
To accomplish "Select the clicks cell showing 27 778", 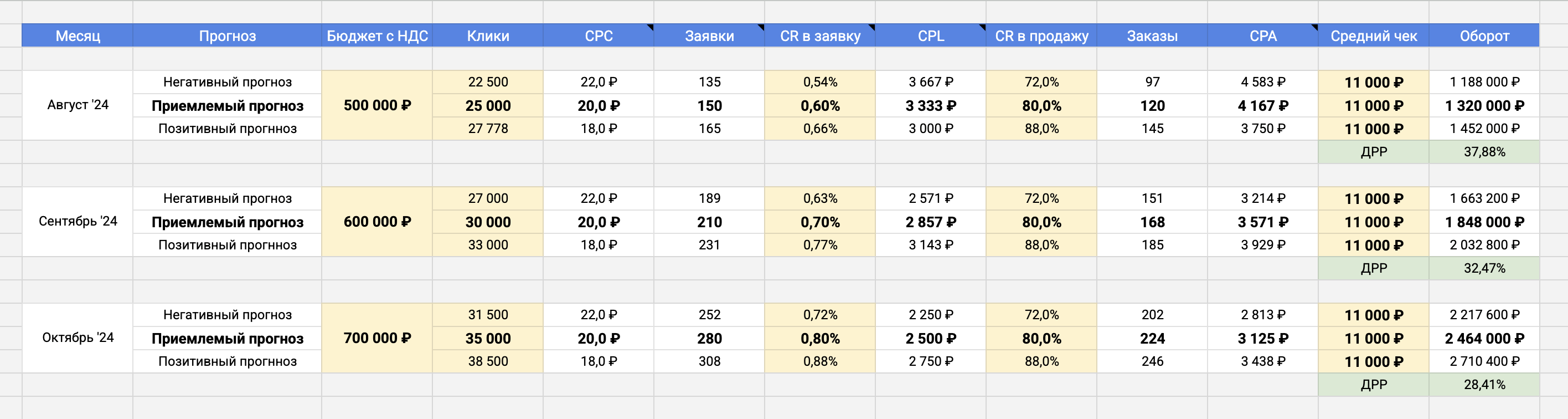I will click(x=488, y=129).
